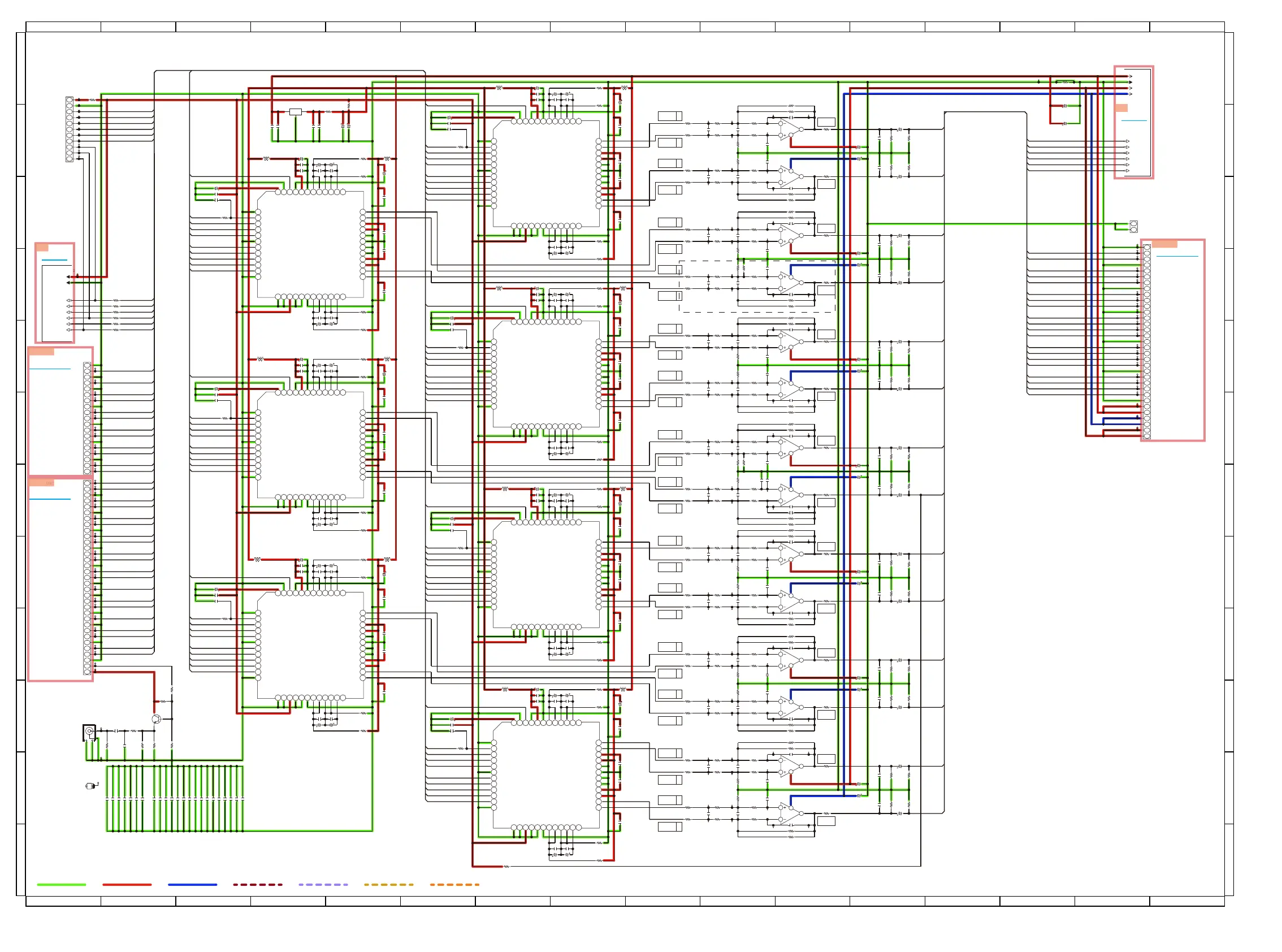
Task: Click the small rectangular component between top capacitors
Action: [x=296, y=112]
